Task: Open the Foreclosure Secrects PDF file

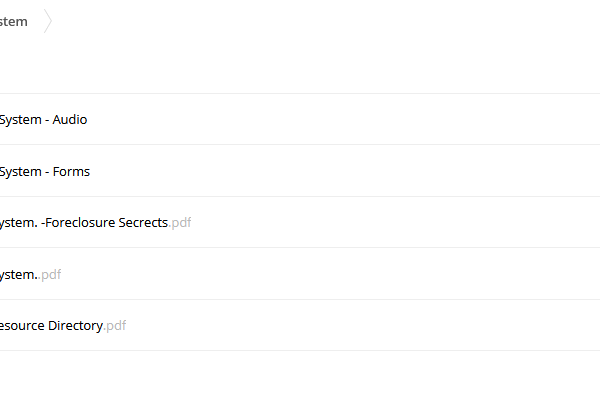Action: coord(95,222)
